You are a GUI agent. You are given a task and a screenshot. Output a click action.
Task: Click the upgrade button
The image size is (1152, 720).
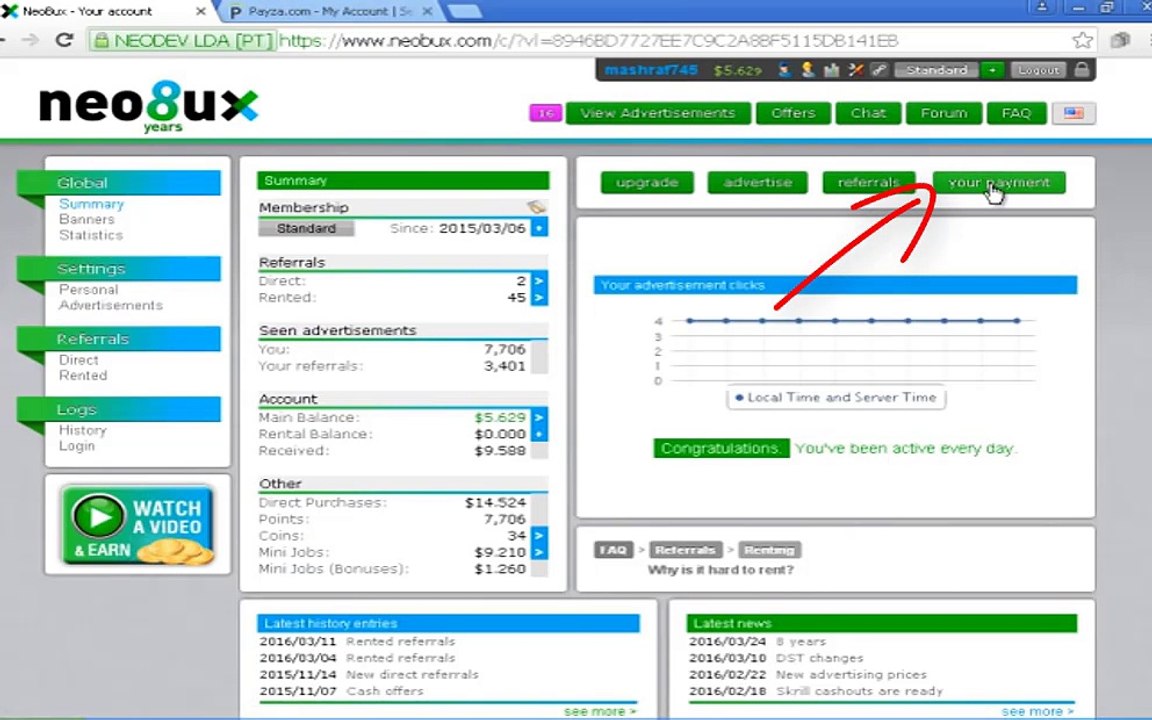tap(647, 182)
